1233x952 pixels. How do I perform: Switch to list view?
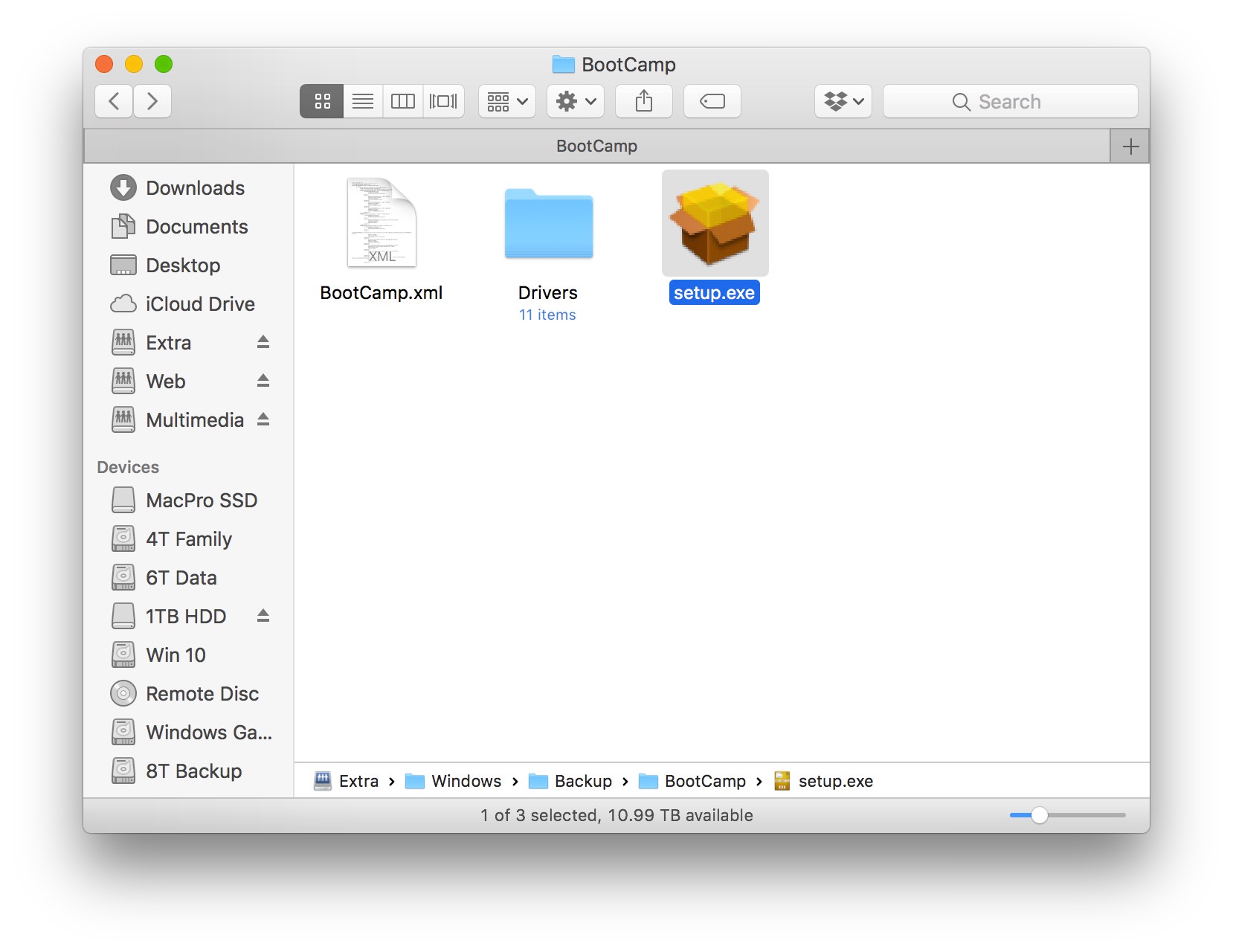click(363, 101)
